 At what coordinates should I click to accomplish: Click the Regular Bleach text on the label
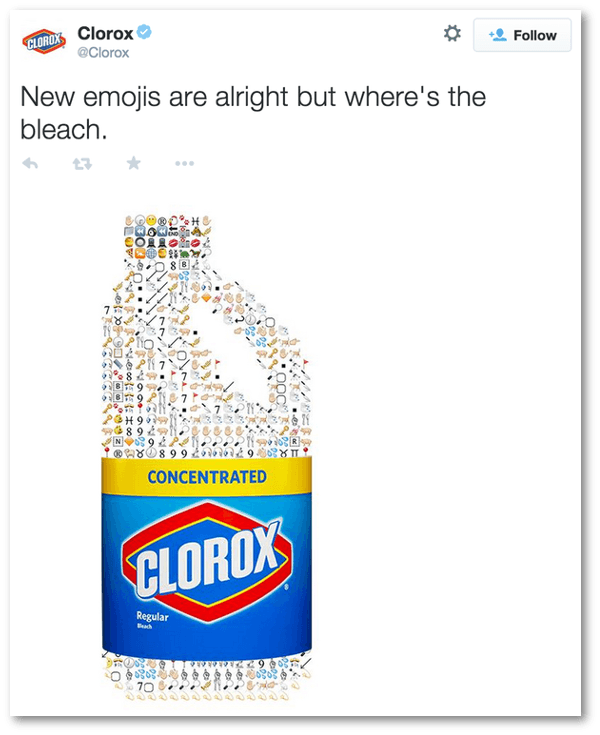[151, 619]
